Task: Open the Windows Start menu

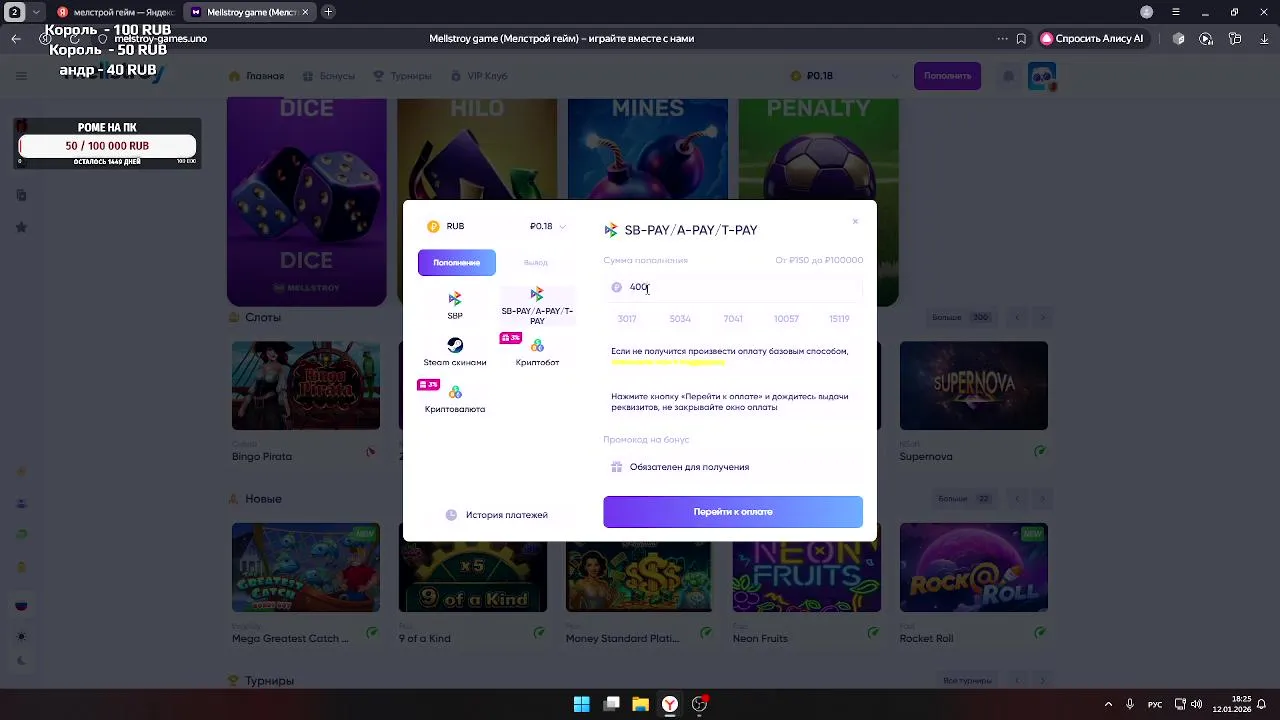Action: (x=581, y=704)
